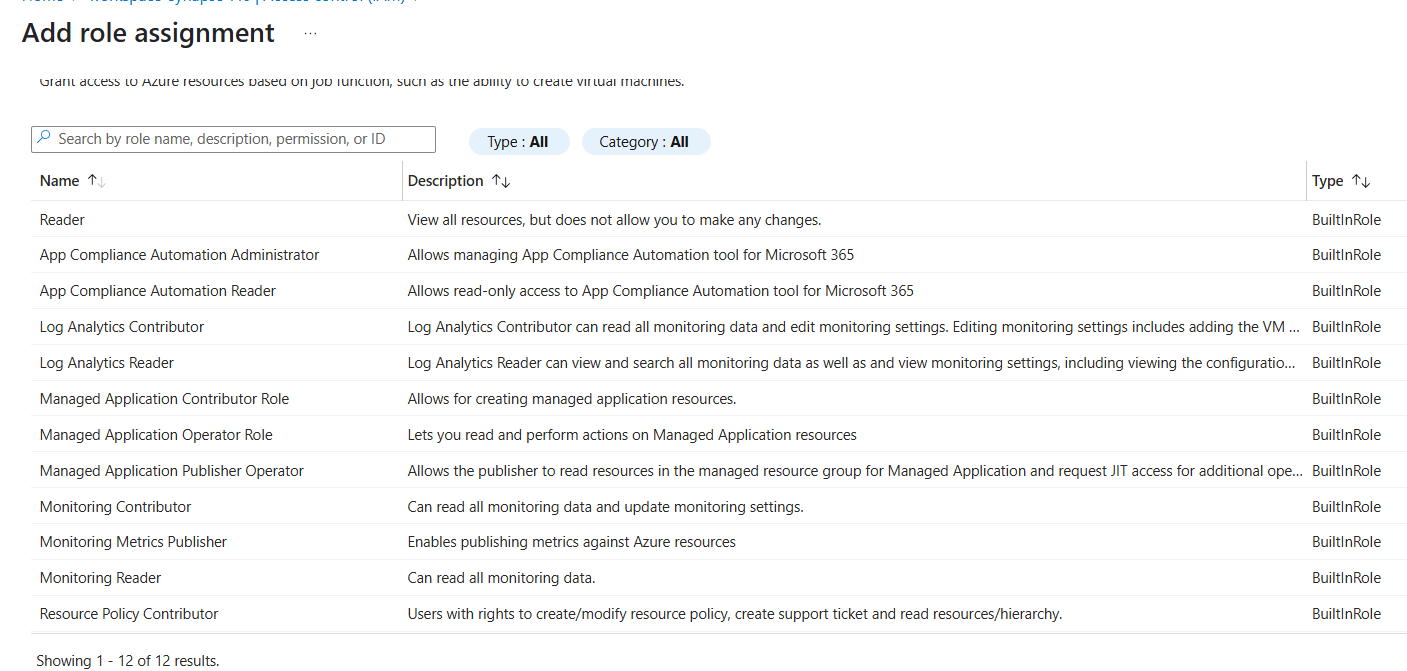Open the Category : All filter
1407x671 pixels.
click(645, 142)
